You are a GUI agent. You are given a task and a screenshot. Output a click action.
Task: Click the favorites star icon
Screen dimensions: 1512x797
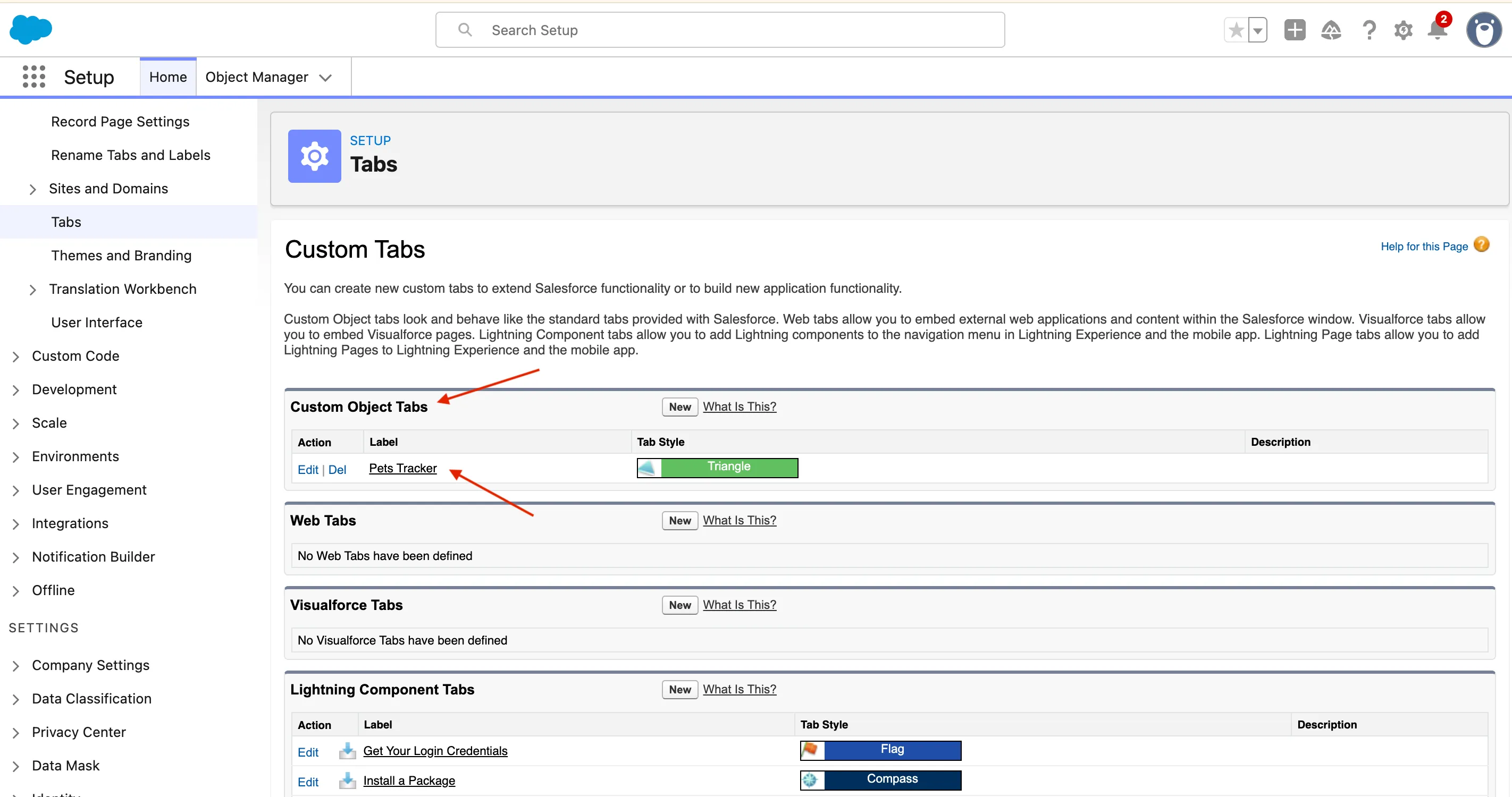click(x=1236, y=30)
